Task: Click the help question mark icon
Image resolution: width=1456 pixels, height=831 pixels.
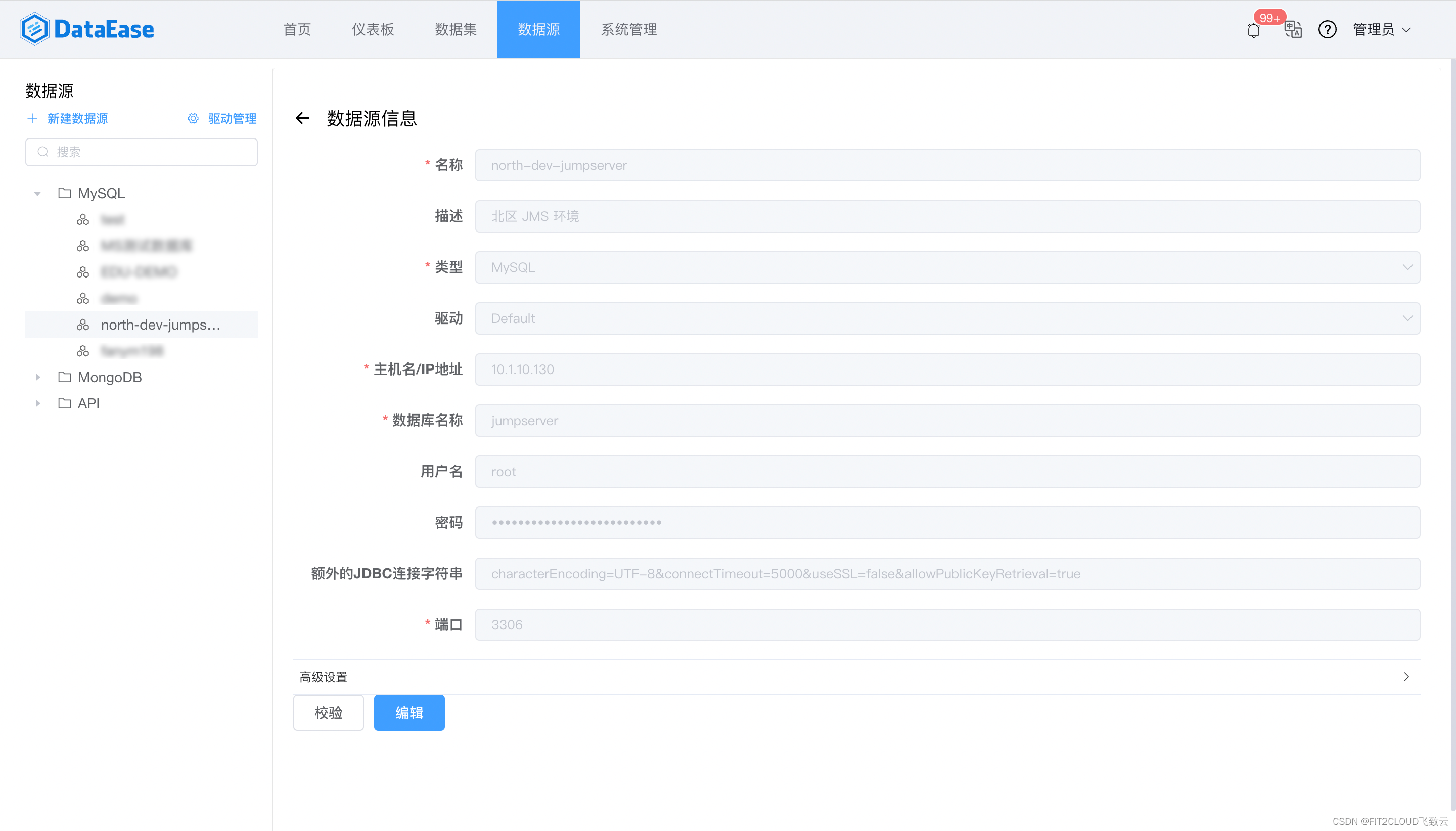Action: pos(1327,30)
